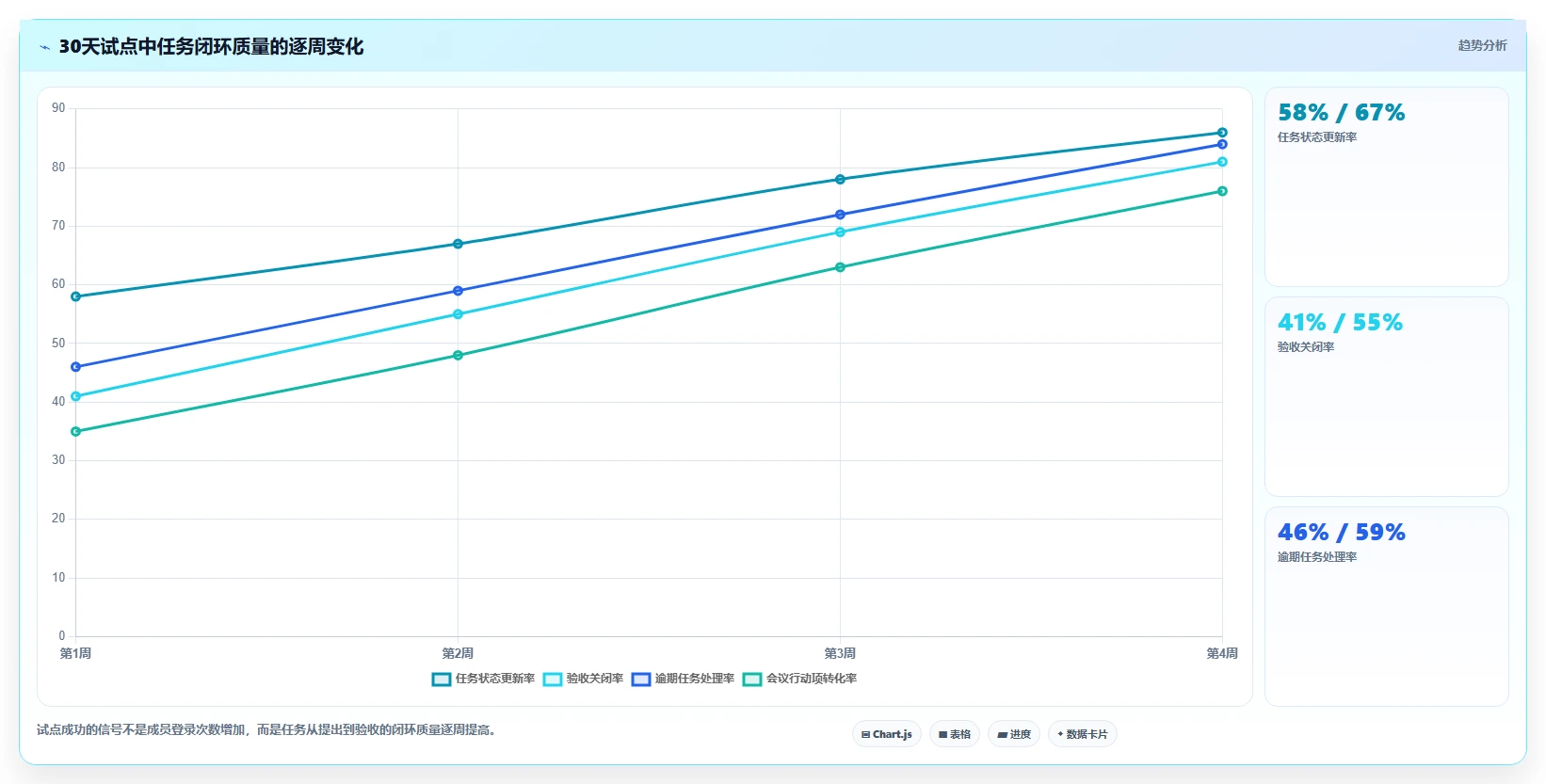The width and height of the screenshot is (1546, 784).
Task: Click the 会议行动项转化率 point at 第4周 (76)
Action: [x=1222, y=191]
